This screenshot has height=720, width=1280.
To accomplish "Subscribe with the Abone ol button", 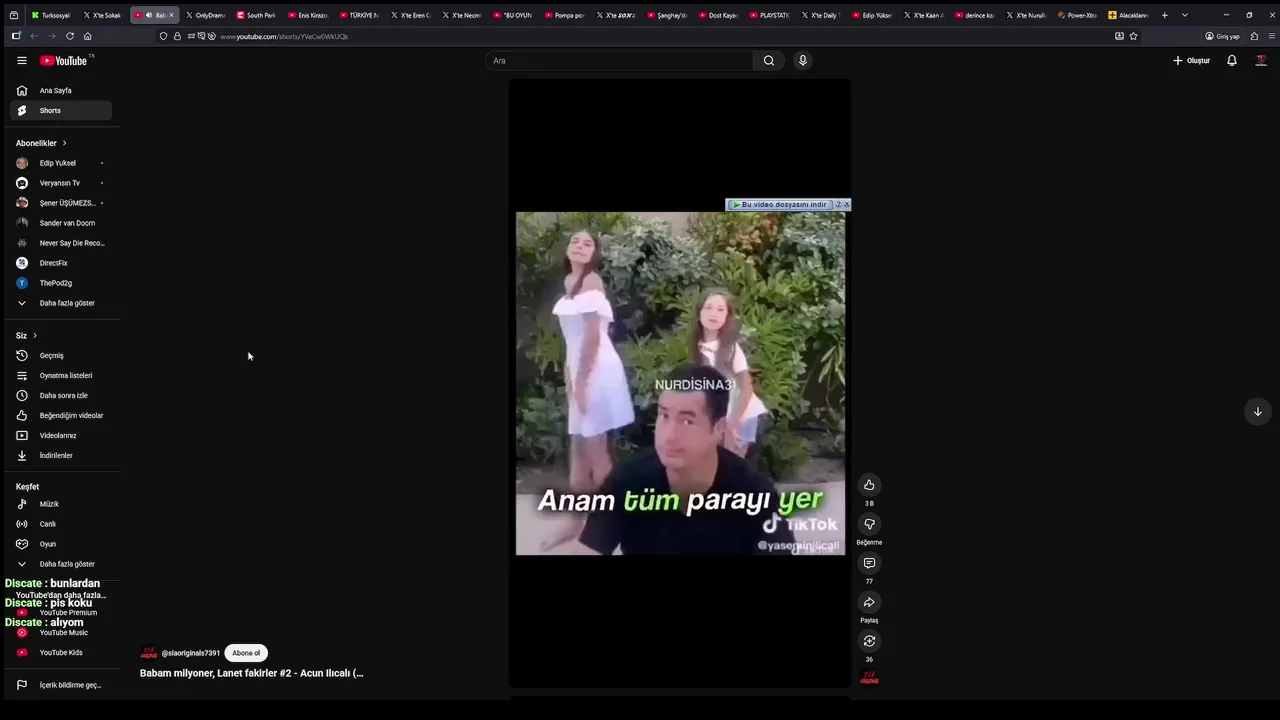I will click(246, 653).
